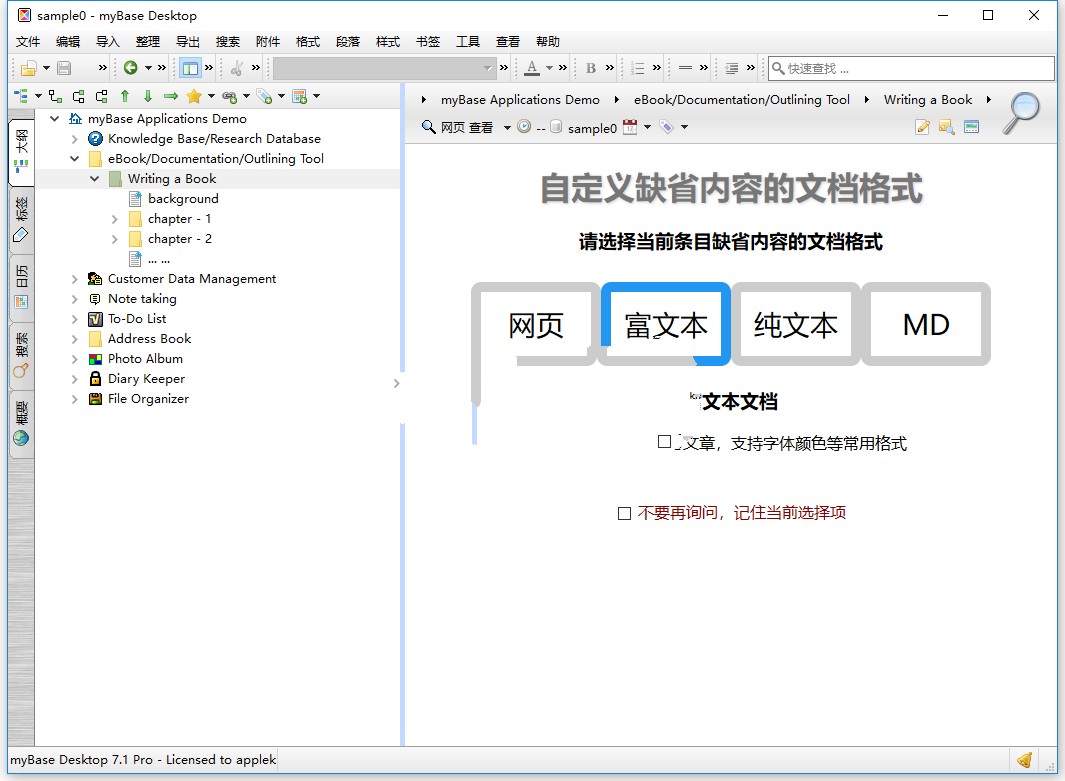This screenshot has height=781, width=1065.
Task: Click the add link chain icon
Action: 230,97
